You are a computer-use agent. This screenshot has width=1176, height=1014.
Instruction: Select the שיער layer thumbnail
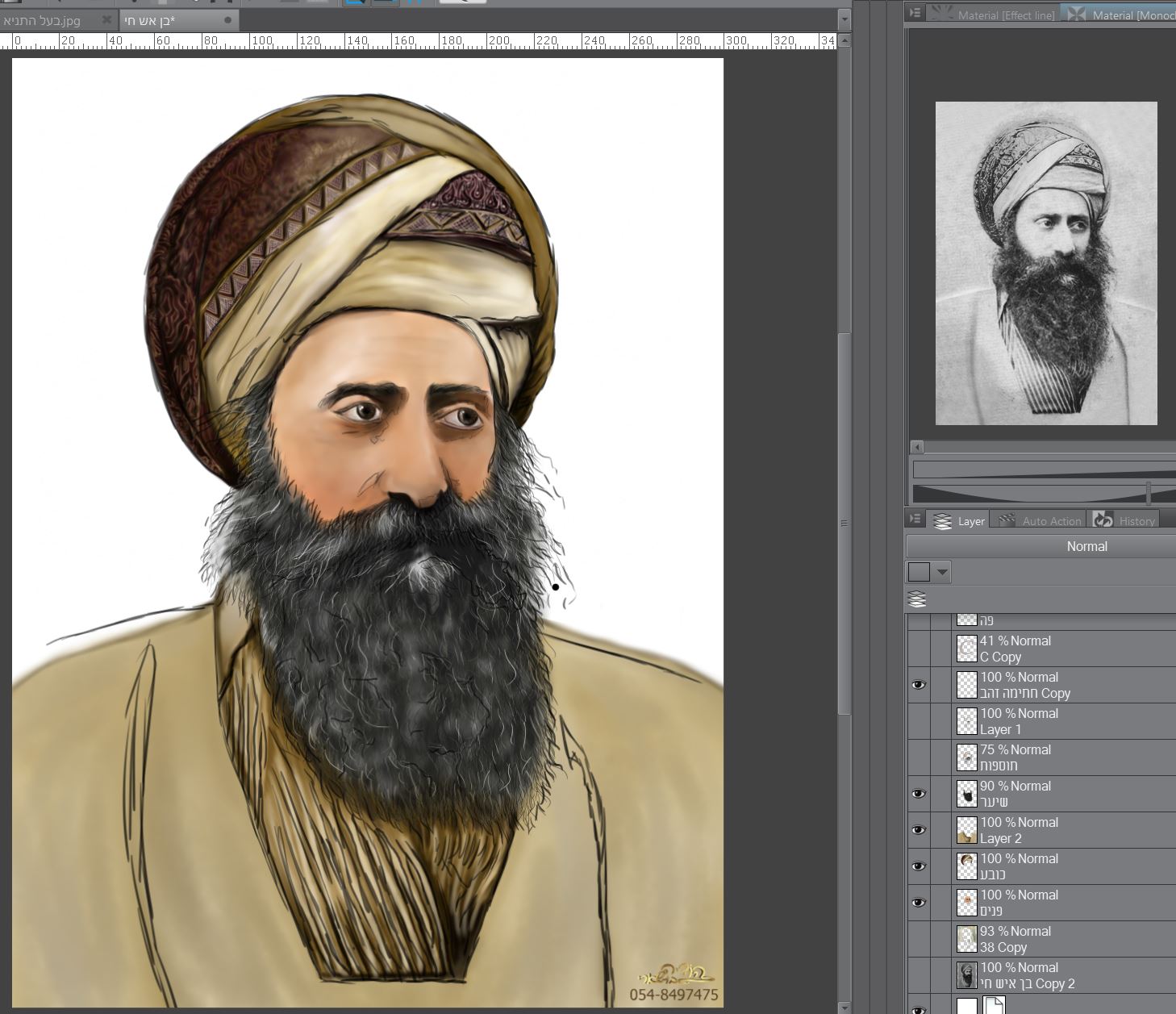click(x=966, y=794)
